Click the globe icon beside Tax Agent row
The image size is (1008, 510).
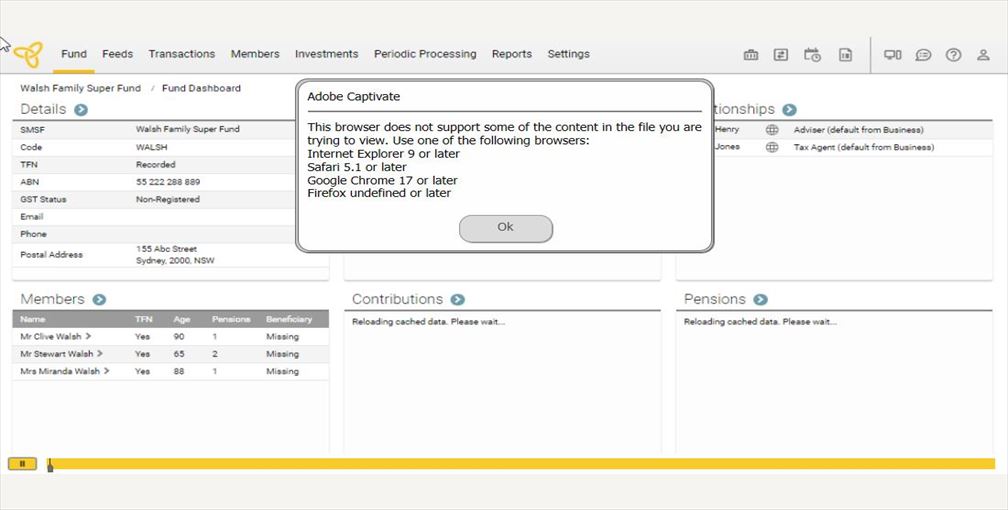tap(772, 147)
